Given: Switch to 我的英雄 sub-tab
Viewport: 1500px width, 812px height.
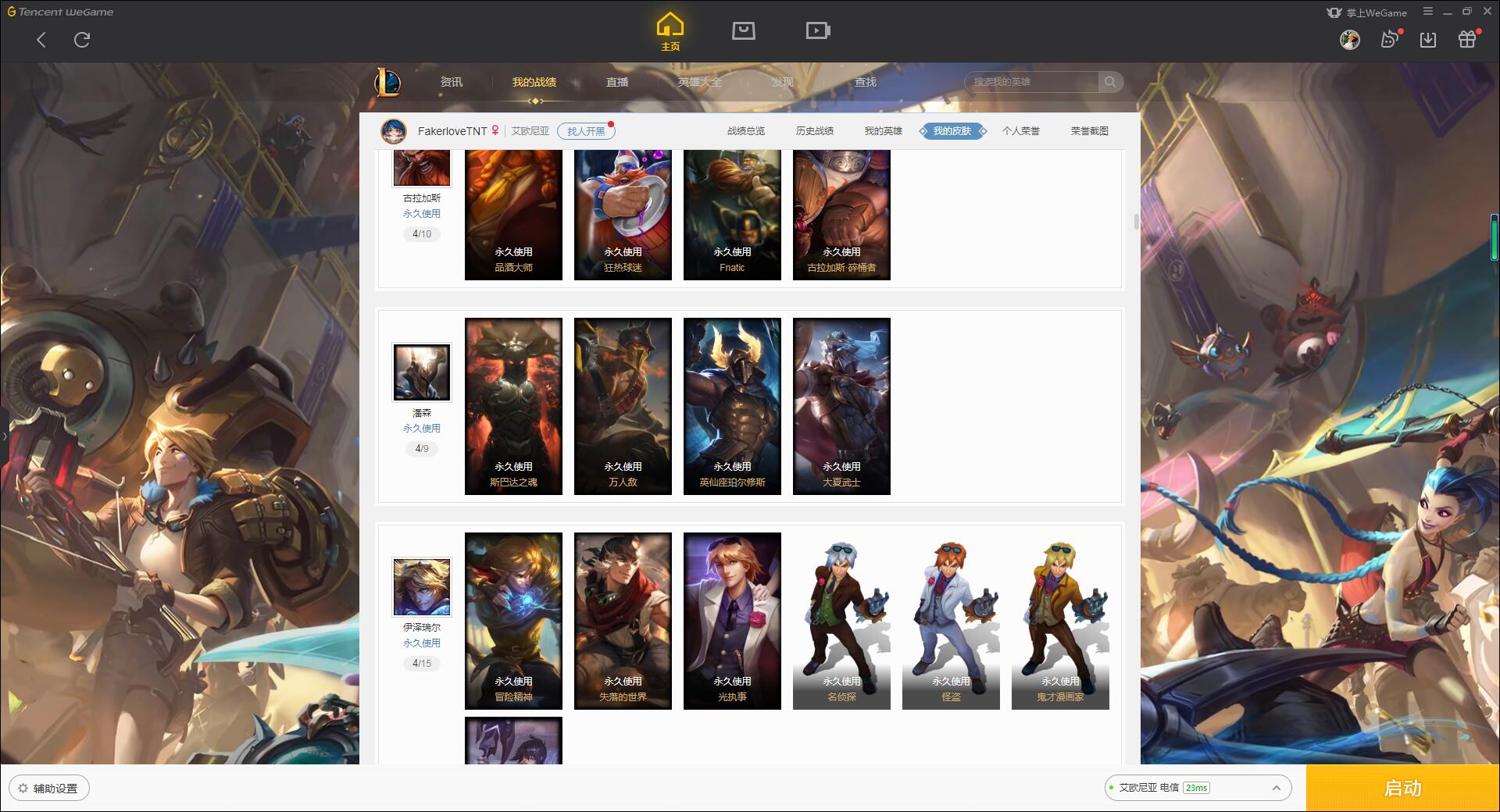Looking at the screenshot, I should (884, 131).
